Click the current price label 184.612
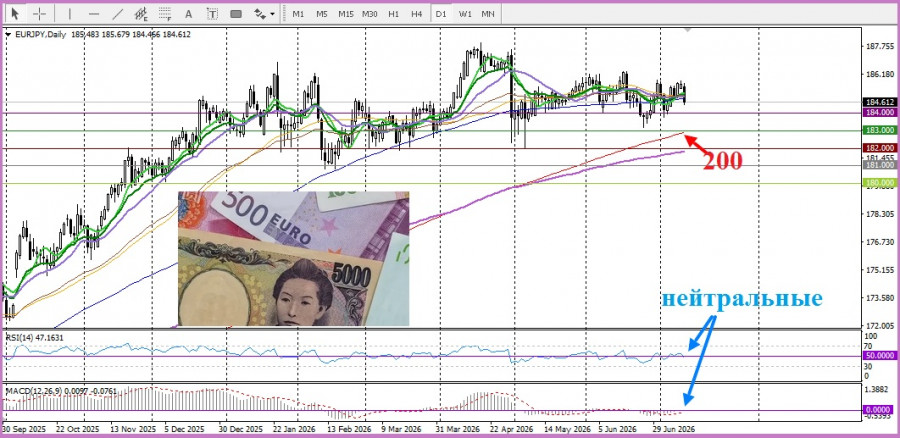 (x=878, y=102)
